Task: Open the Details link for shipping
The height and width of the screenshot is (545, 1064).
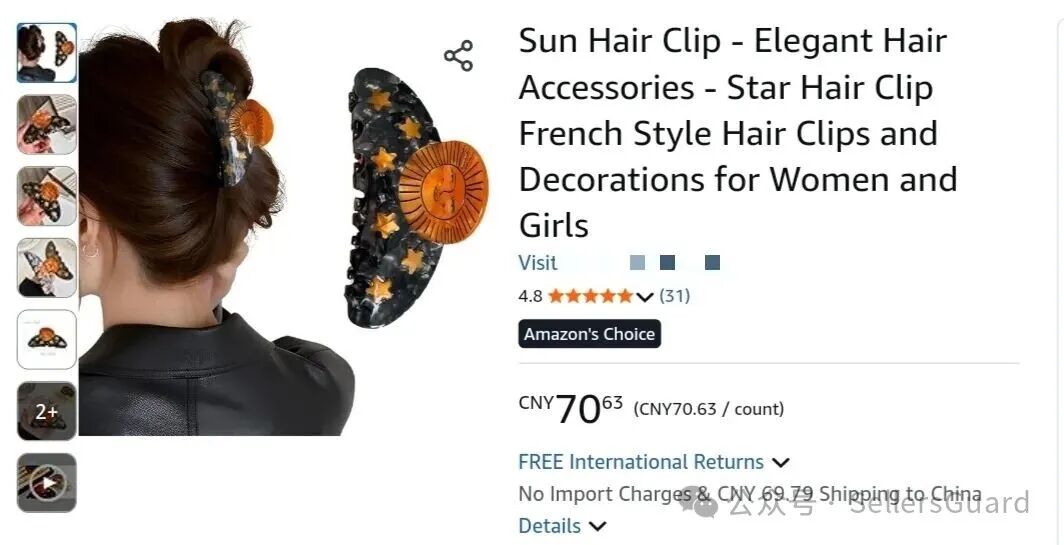Action: (x=550, y=526)
